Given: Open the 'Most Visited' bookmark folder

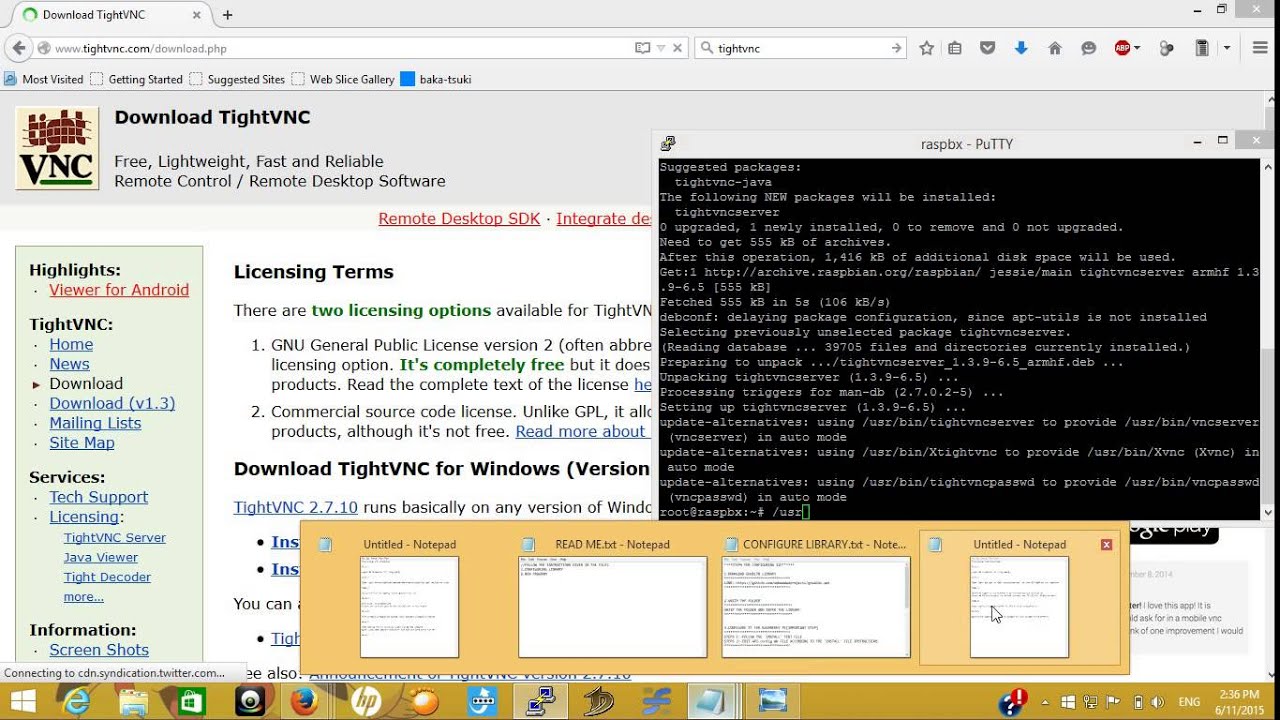Looking at the screenshot, I should (44, 79).
